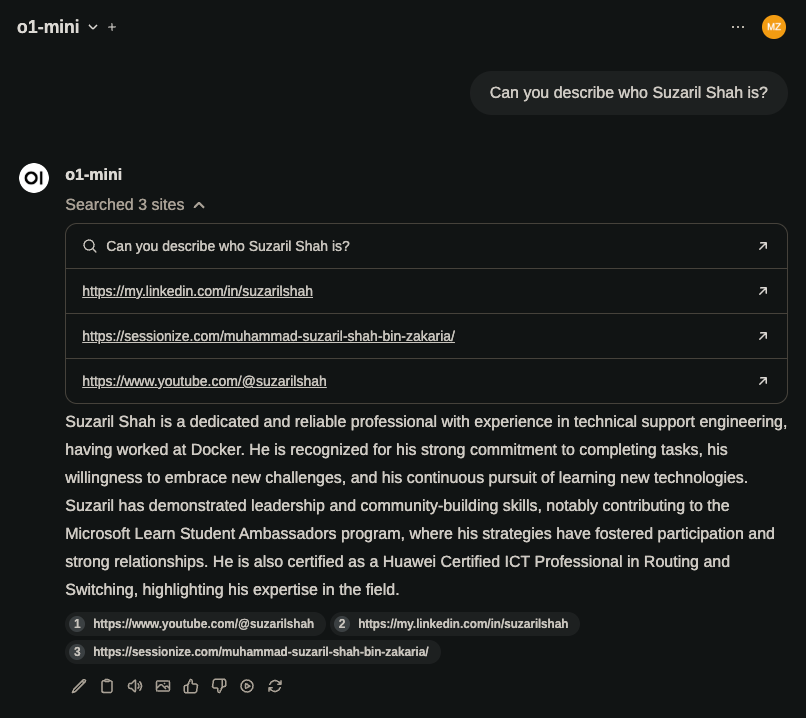Viewport: 806px width, 718px height.
Task: Open the MZ user profile menu
Action: coord(774,27)
